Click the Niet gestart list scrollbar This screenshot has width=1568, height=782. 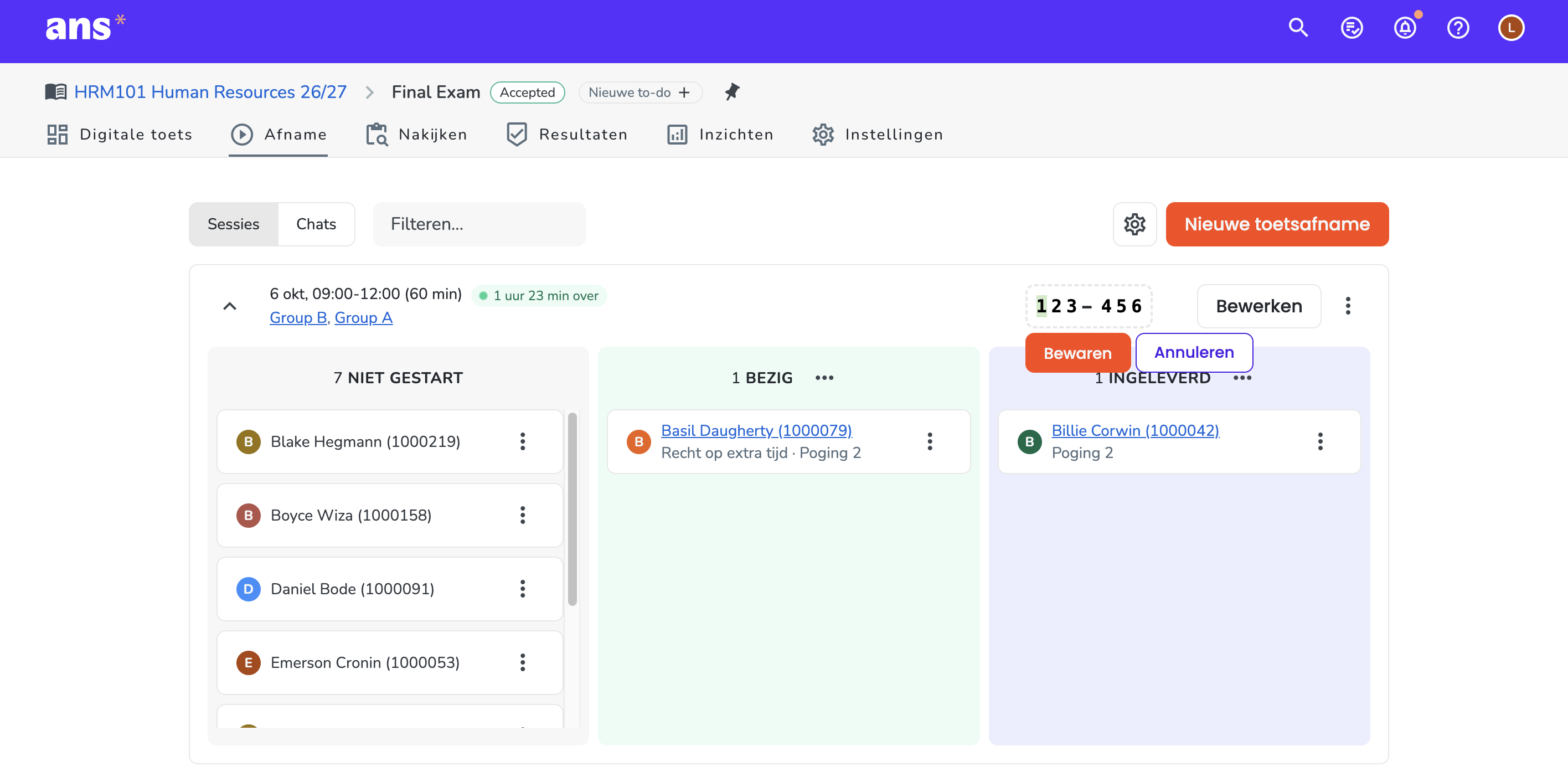[571, 509]
